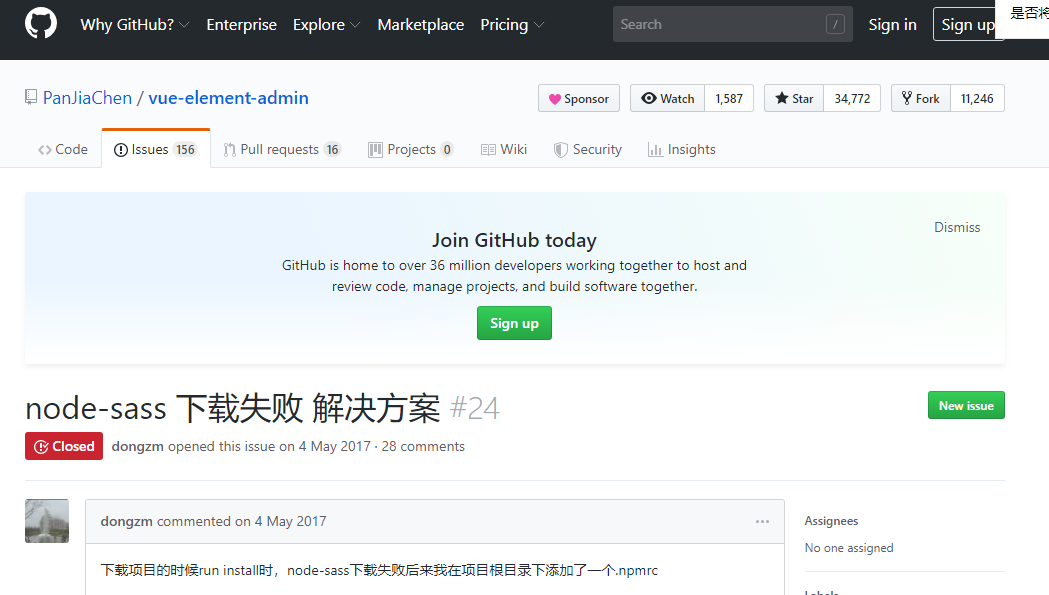Click the issue number #24
1049x595 pixels.
pyautogui.click(x=475, y=408)
